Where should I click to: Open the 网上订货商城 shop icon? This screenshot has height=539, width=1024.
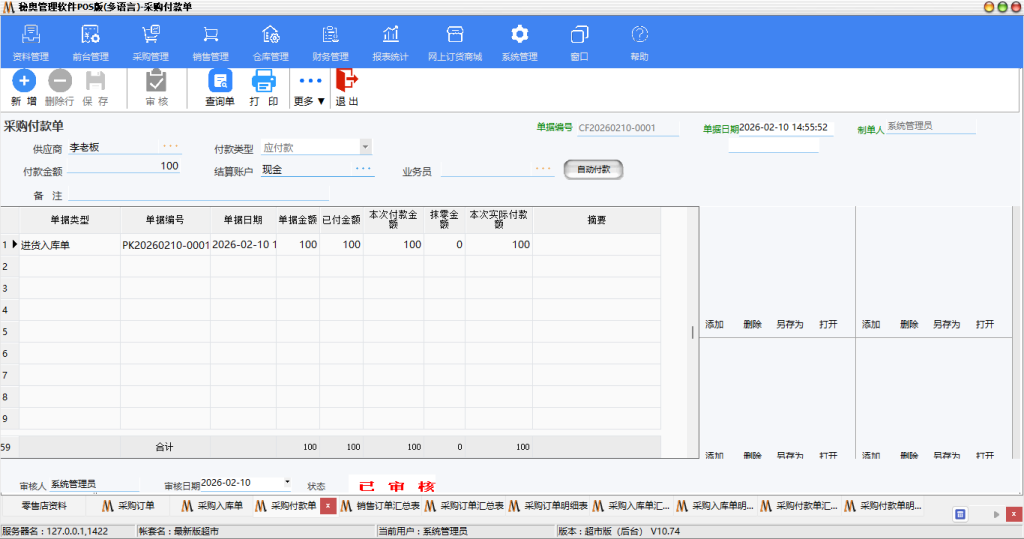(454, 35)
